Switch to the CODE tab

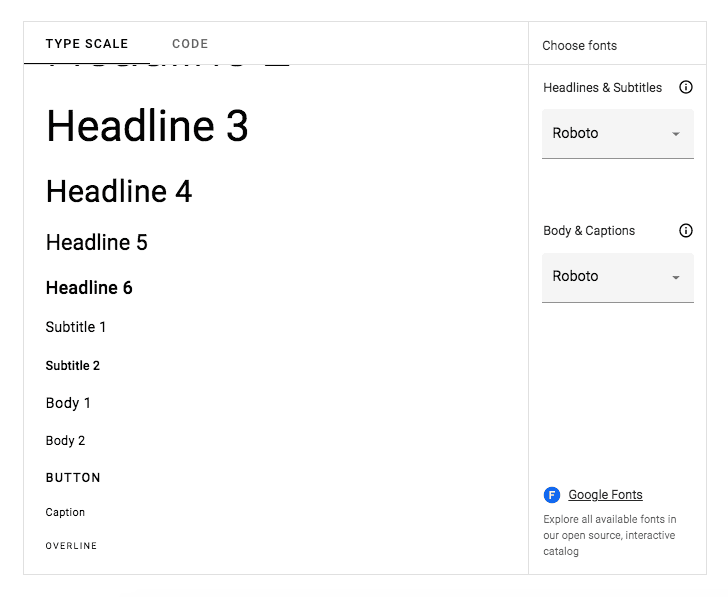[x=190, y=44]
